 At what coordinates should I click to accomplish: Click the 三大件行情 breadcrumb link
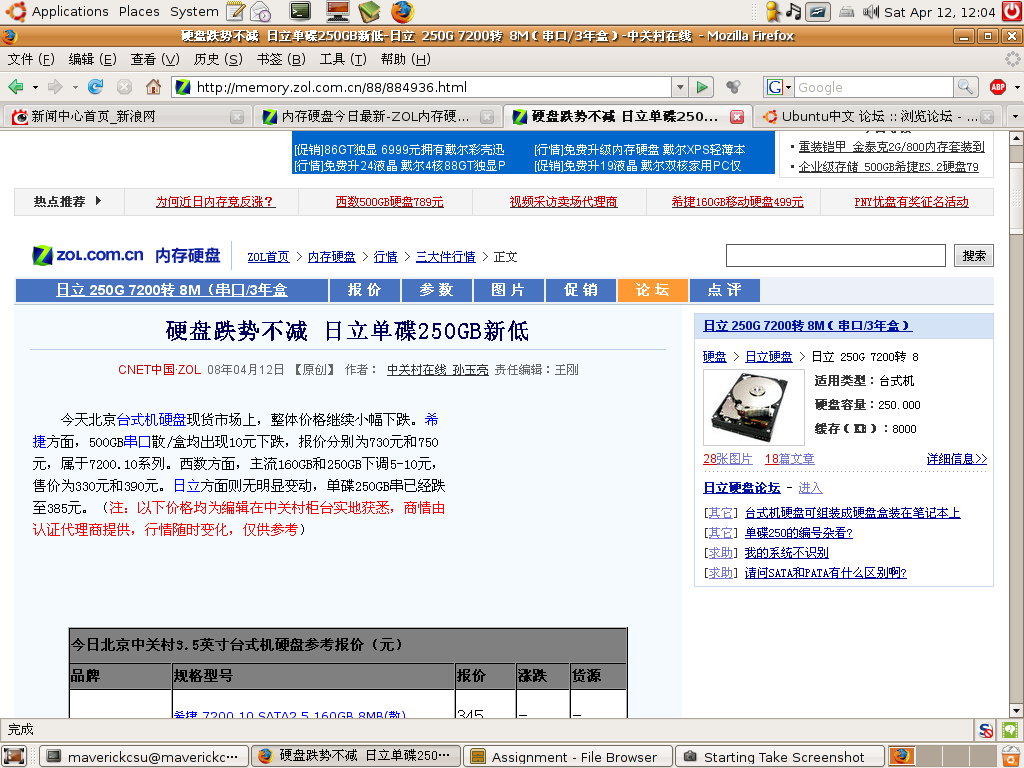(446, 257)
